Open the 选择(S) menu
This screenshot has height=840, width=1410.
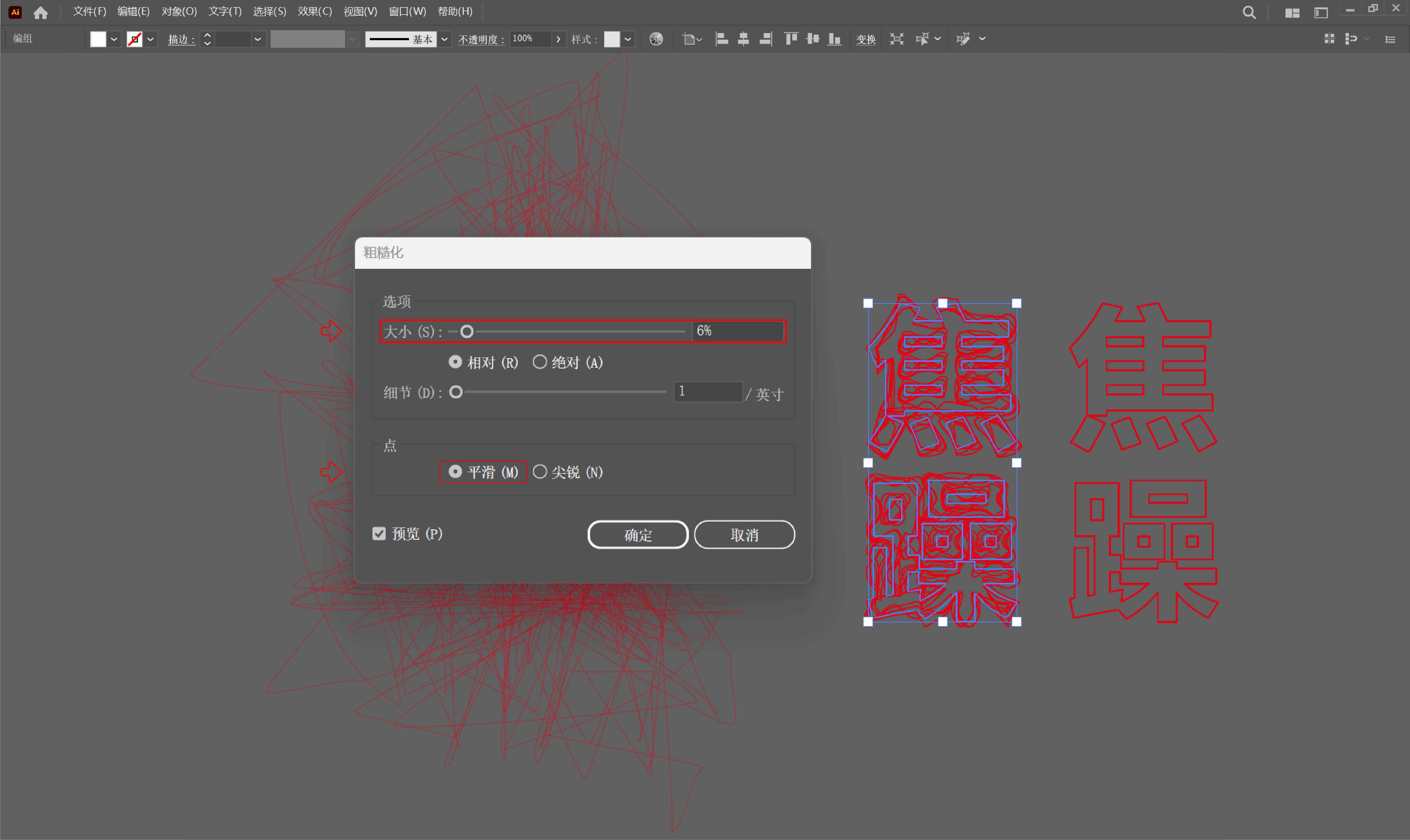269,11
